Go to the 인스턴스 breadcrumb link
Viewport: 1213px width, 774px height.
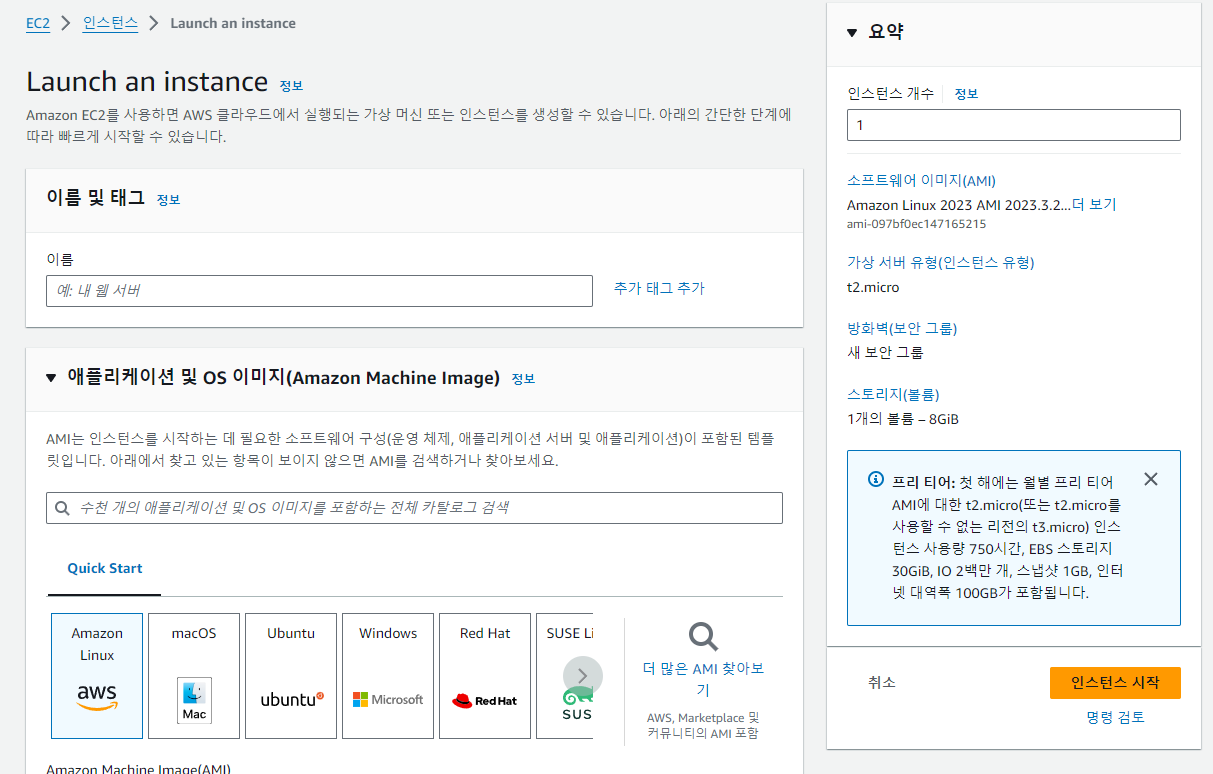click(110, 23)
